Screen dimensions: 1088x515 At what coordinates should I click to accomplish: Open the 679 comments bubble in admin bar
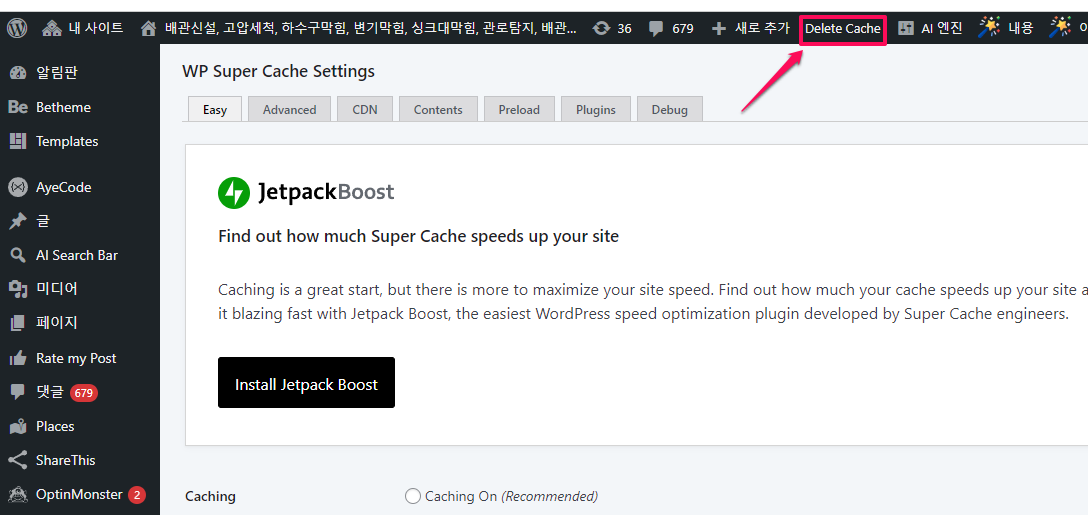coord(656,29)
